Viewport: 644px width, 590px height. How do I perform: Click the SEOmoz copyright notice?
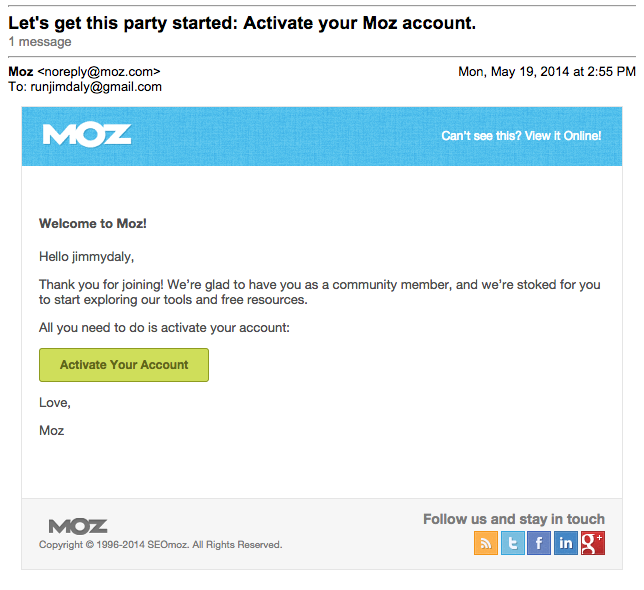pos(160,545)
